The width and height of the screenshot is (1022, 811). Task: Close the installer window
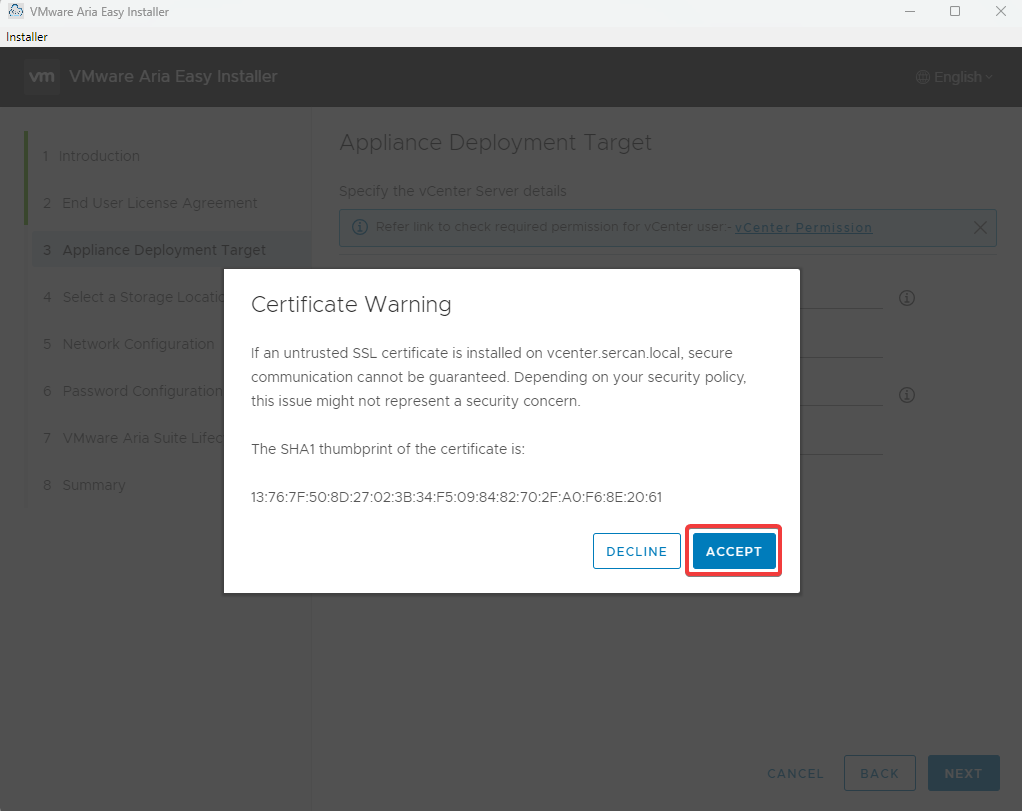[1000, 11]
